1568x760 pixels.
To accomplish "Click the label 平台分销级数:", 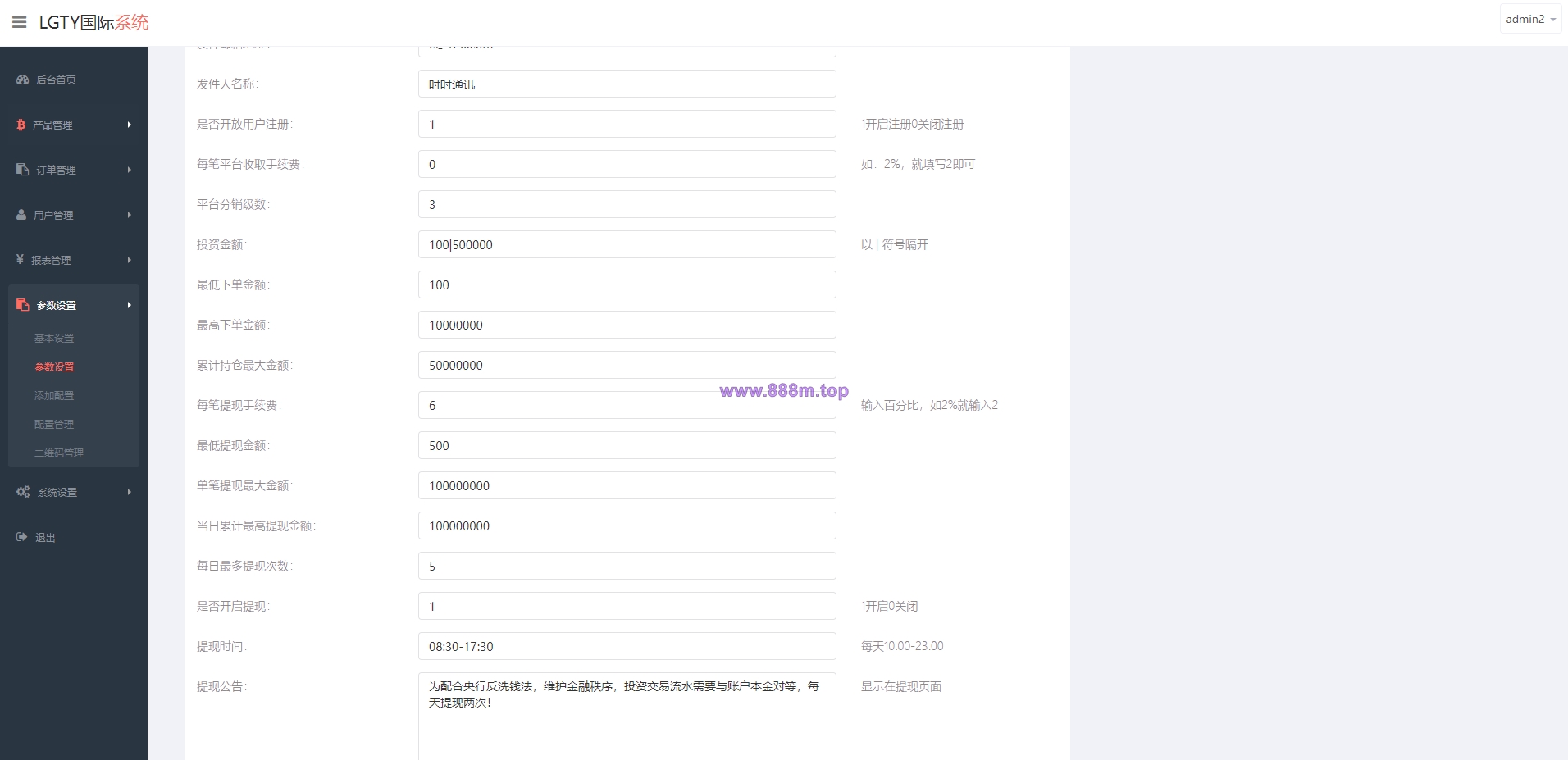I will click(x=233, y=204).
